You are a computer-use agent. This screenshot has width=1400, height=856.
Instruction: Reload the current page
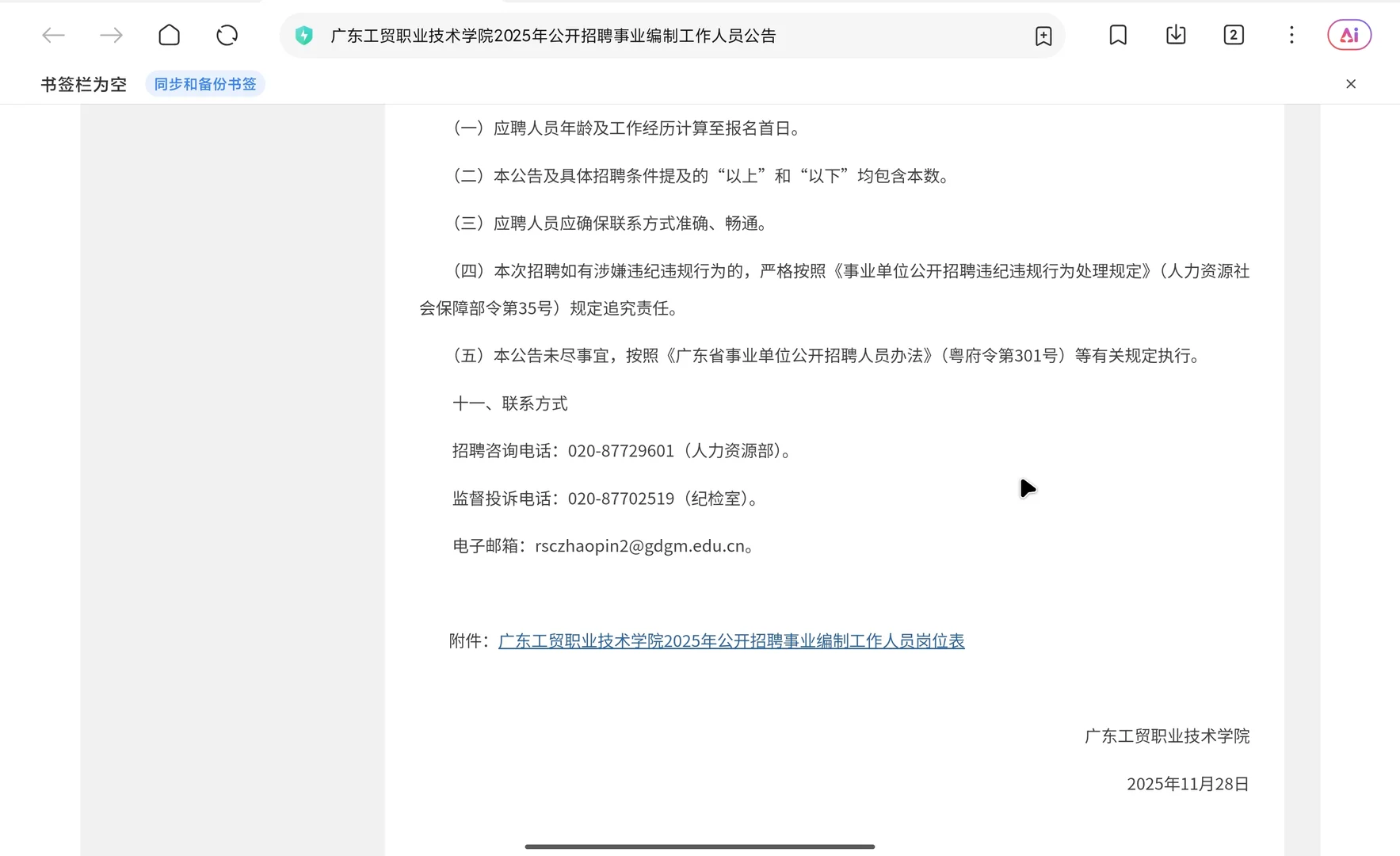(227, 35)
